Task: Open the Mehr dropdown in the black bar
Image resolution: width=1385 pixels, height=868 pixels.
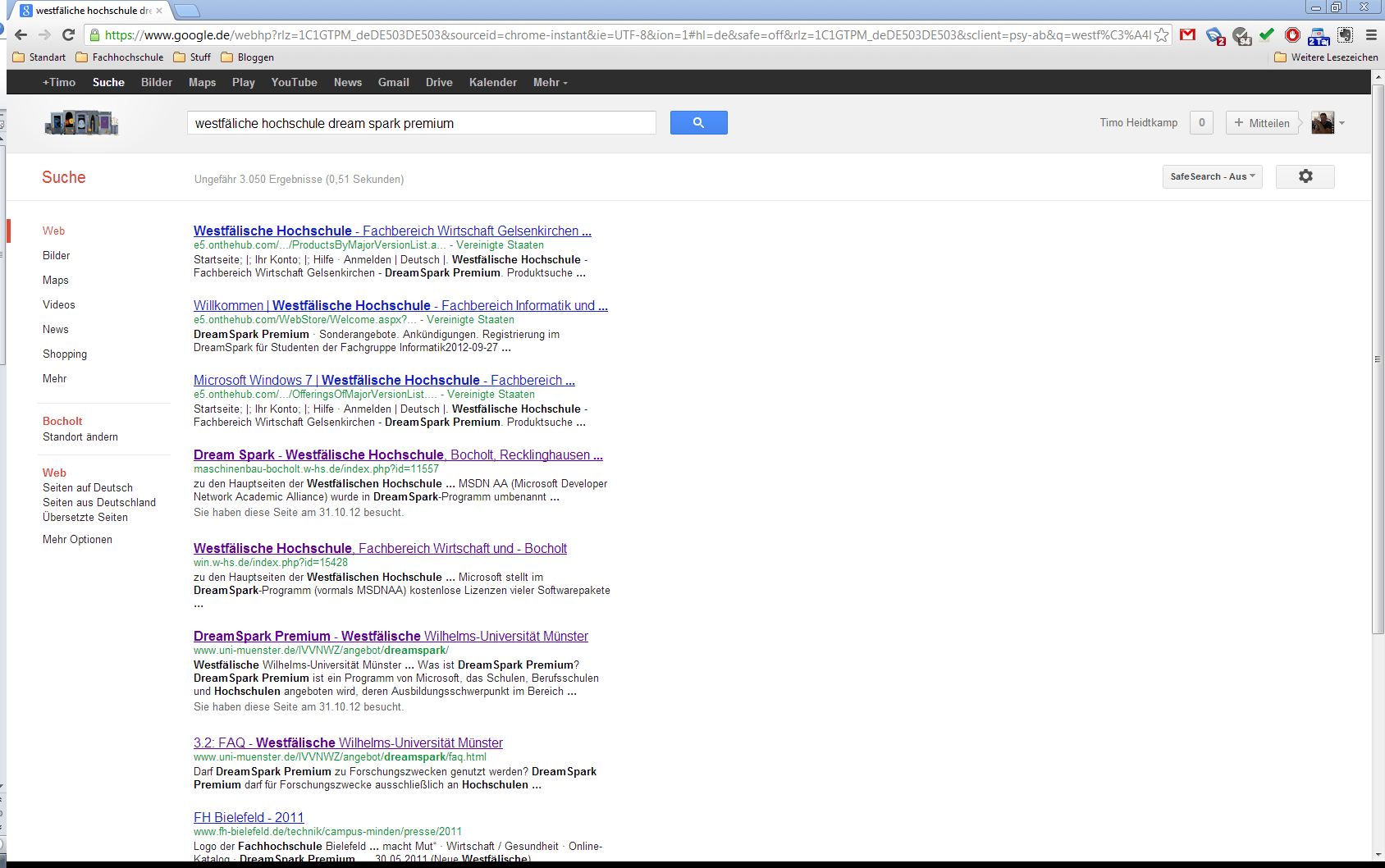Action: point(550,82)
